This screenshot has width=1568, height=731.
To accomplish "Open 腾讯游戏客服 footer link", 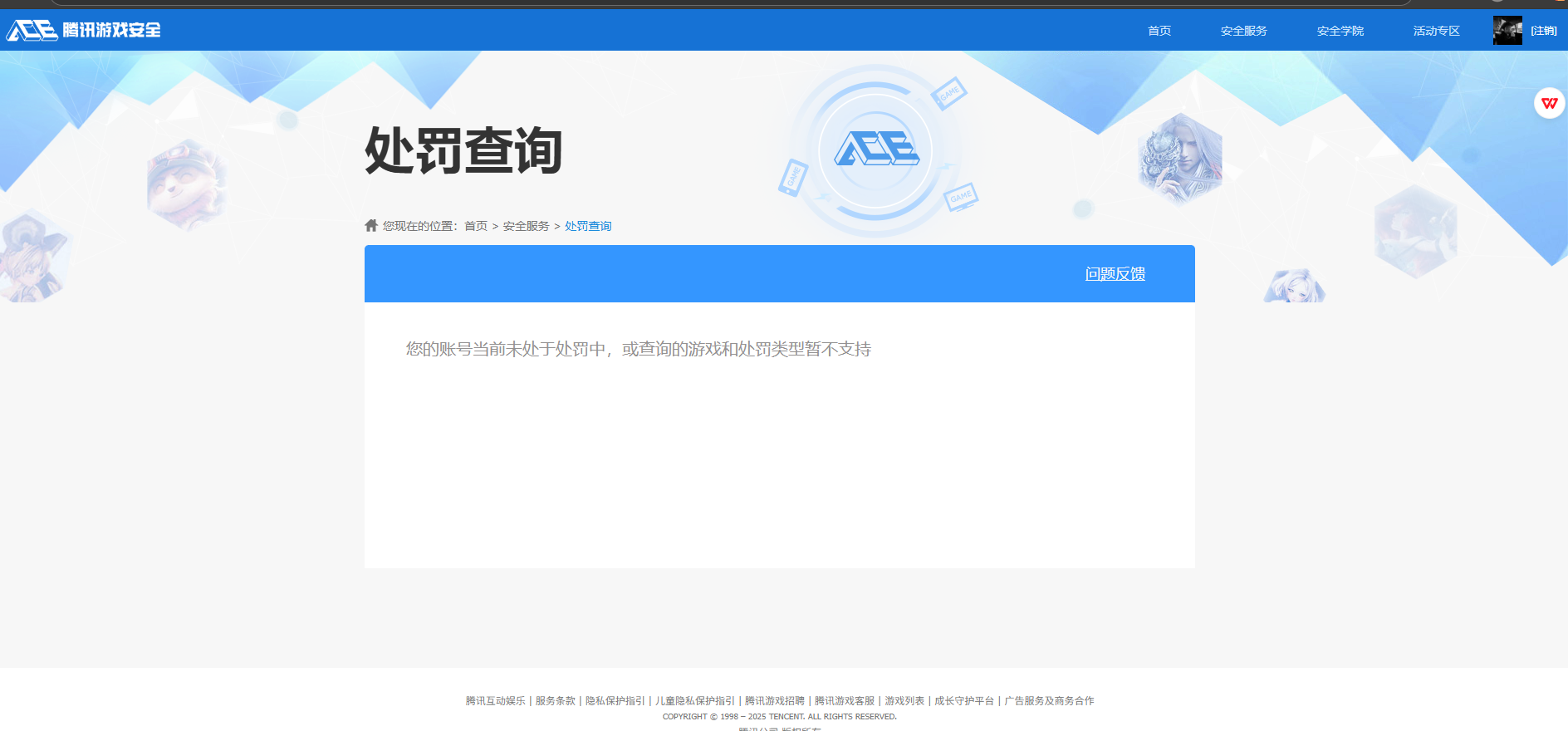I will coord(844,701).
